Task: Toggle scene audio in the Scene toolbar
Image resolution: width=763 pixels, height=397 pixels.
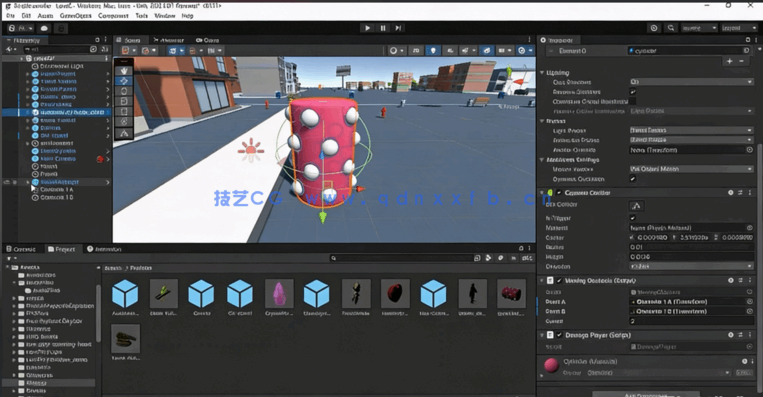Action: [x=450, y=51]
